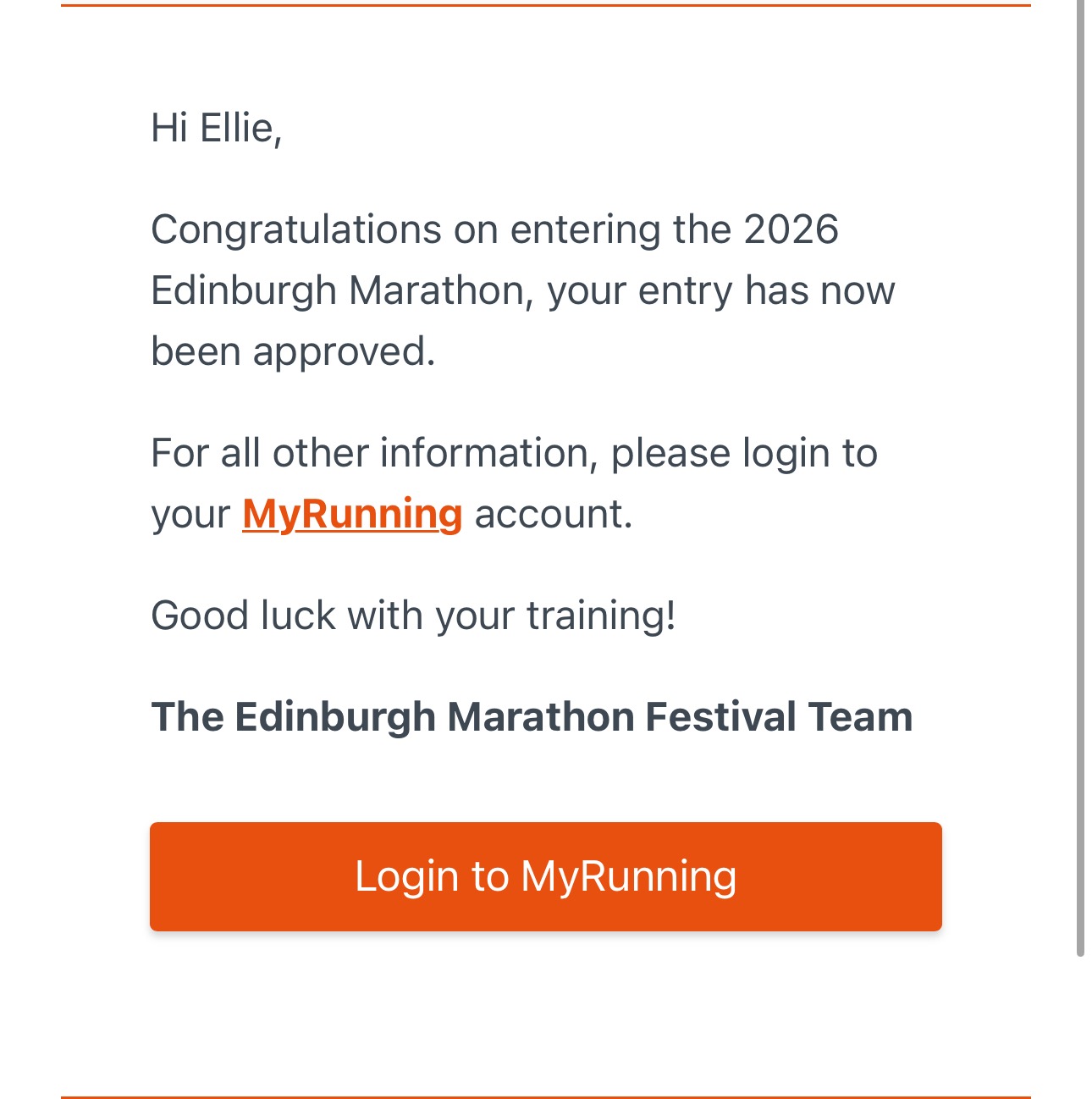
Task: Click the word Team ending the signature
Action: pyautogui.click(x=860, y=717)
